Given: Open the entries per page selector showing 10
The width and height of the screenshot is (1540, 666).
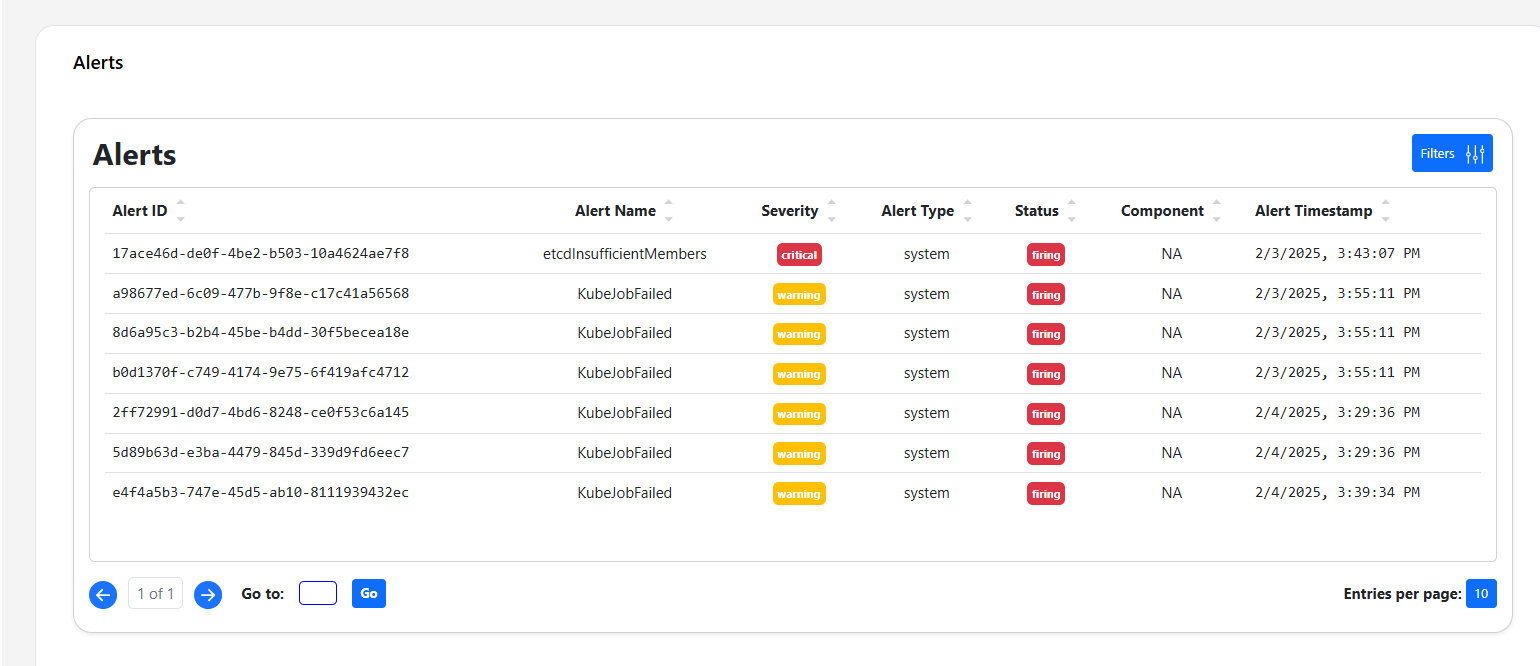Looking at the screenshot, I should pos(1481,593).
